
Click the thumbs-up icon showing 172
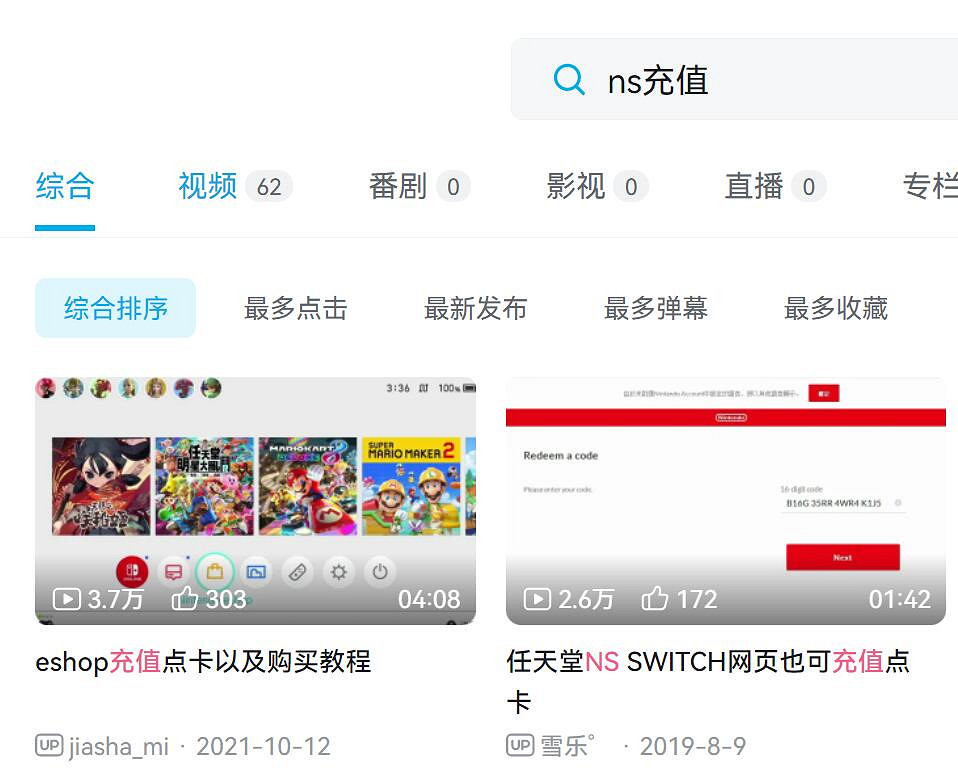tap(655, 598)
